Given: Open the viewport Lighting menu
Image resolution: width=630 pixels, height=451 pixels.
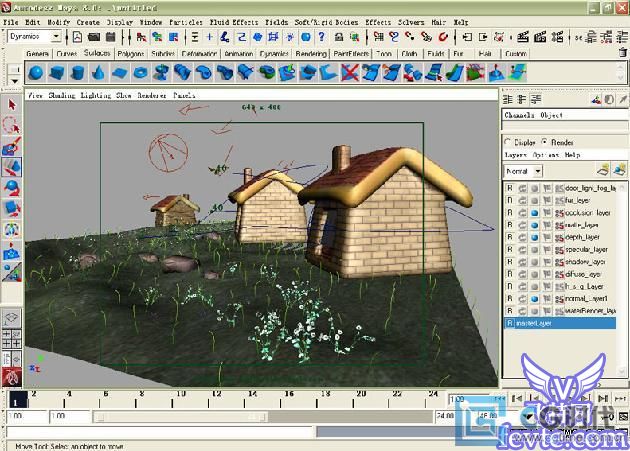Looking at the screenshot, I should tap(96, 95).
